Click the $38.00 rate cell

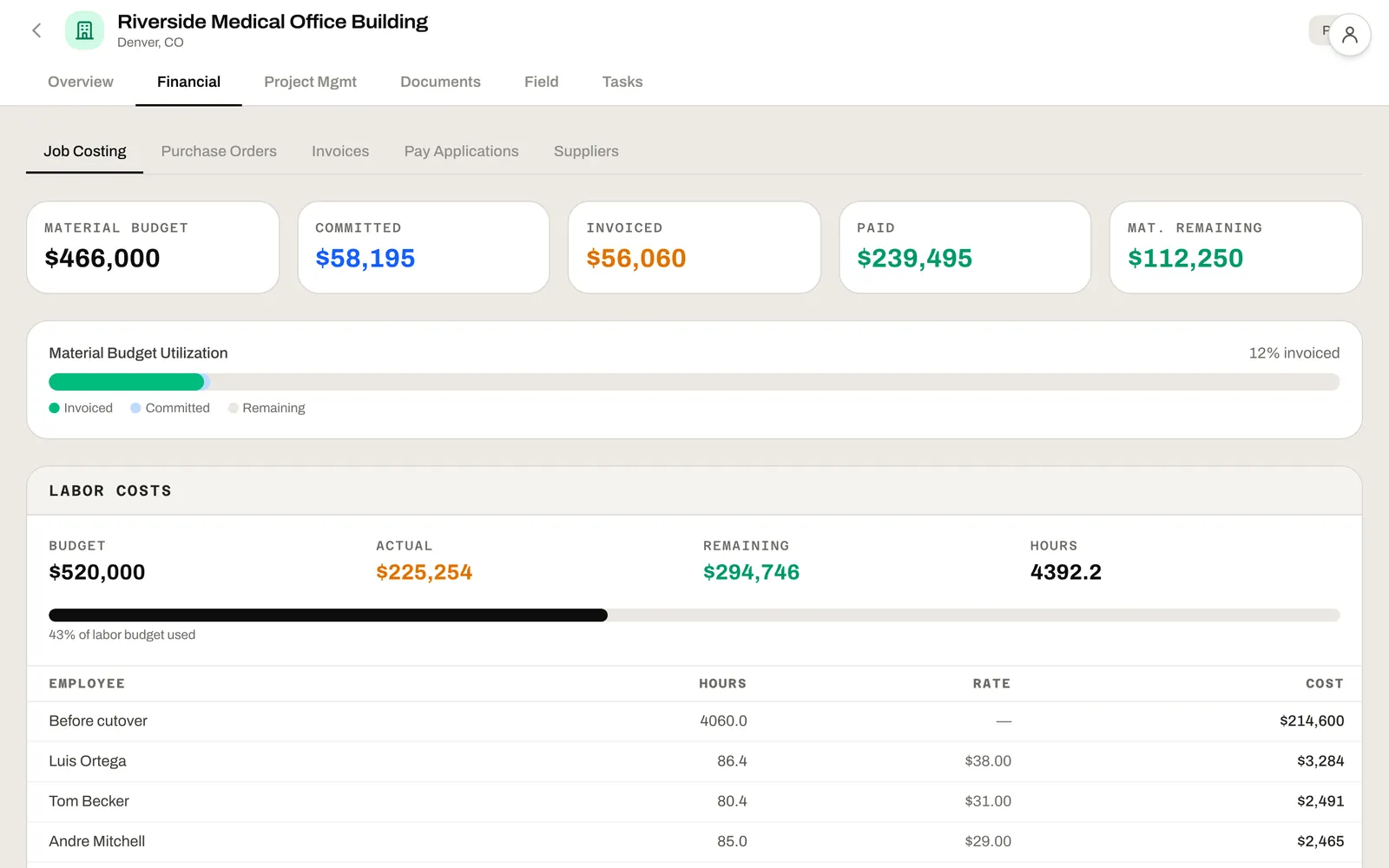coord(988,761)
